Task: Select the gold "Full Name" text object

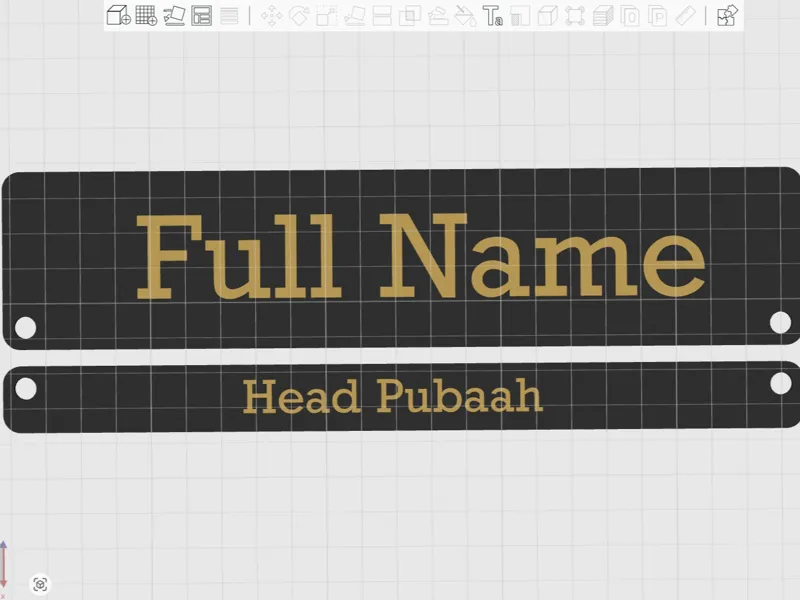Action: coord(421,256)
